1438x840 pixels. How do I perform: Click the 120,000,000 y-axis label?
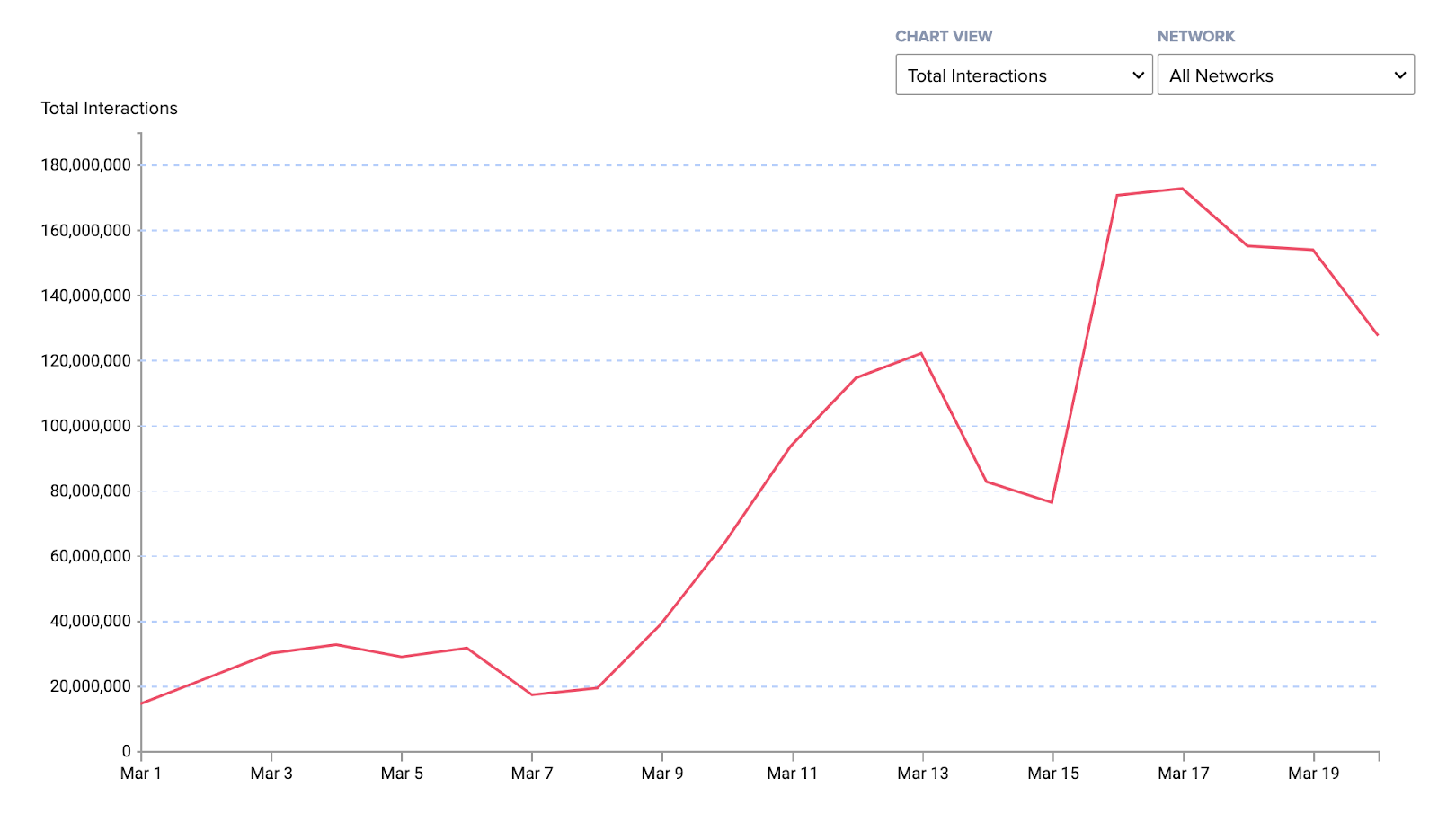click(x=86, y=361)
